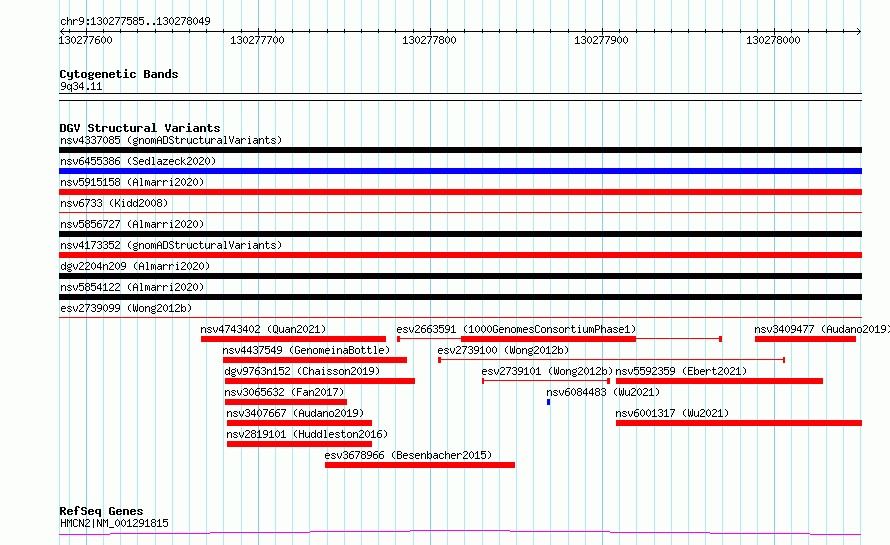Click ruler position 130278000
This screenshot has height=545, width=890.
(773, 40)
